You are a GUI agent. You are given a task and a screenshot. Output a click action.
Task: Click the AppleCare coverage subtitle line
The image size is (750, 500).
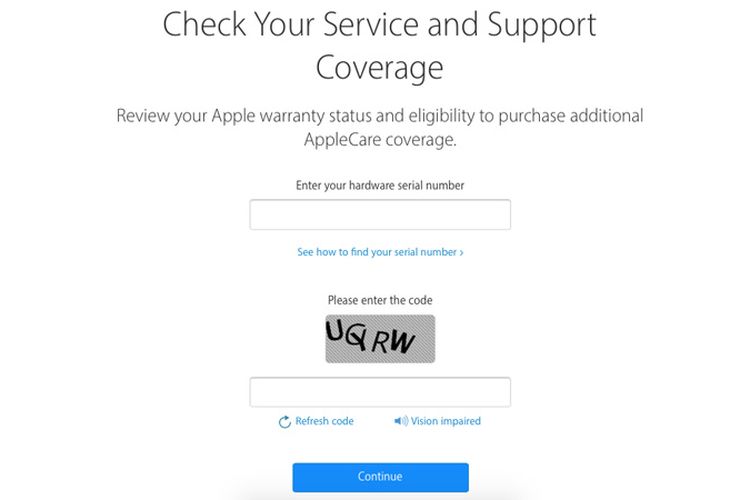point(380,140)
